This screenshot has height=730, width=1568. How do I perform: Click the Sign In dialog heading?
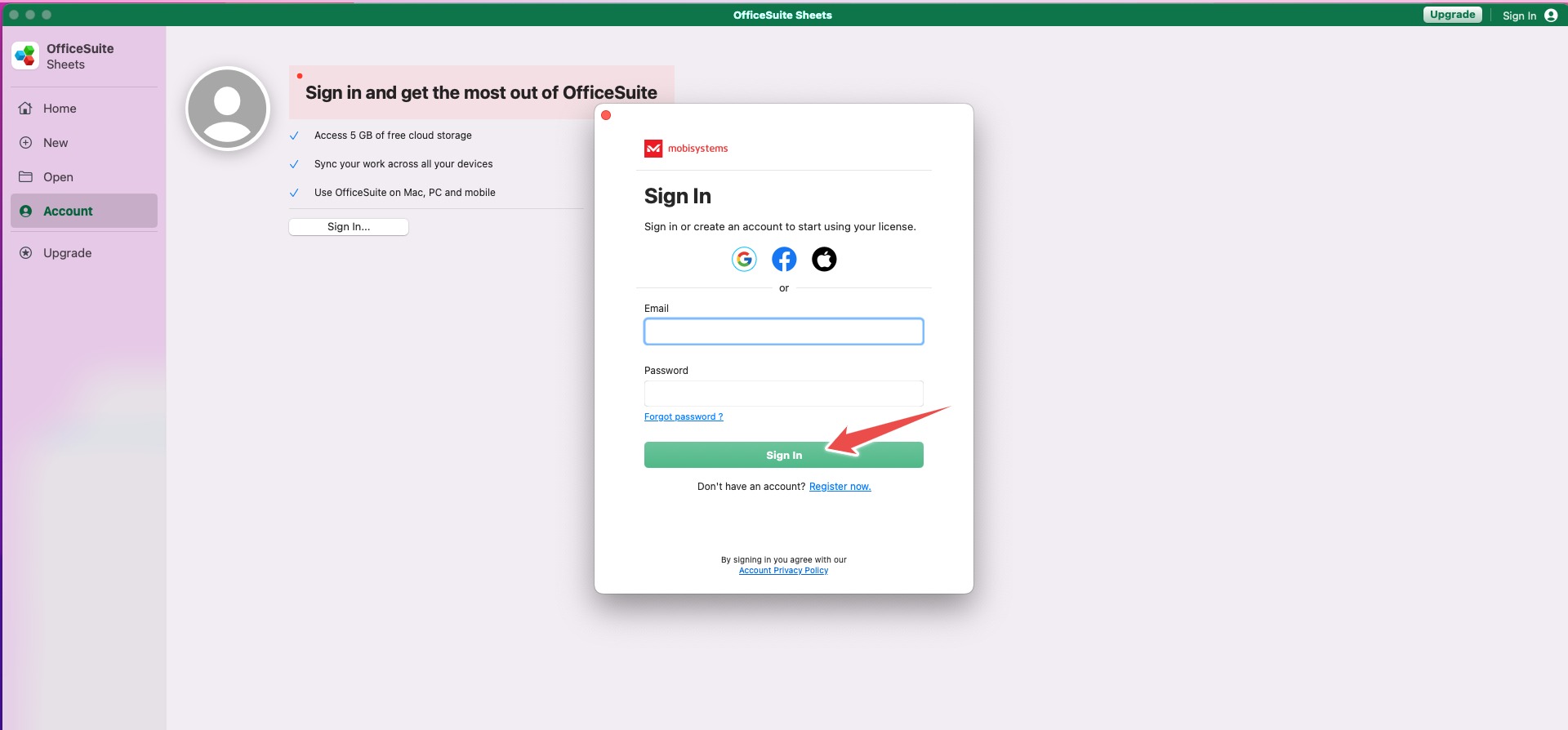click(x=678, y=196)
